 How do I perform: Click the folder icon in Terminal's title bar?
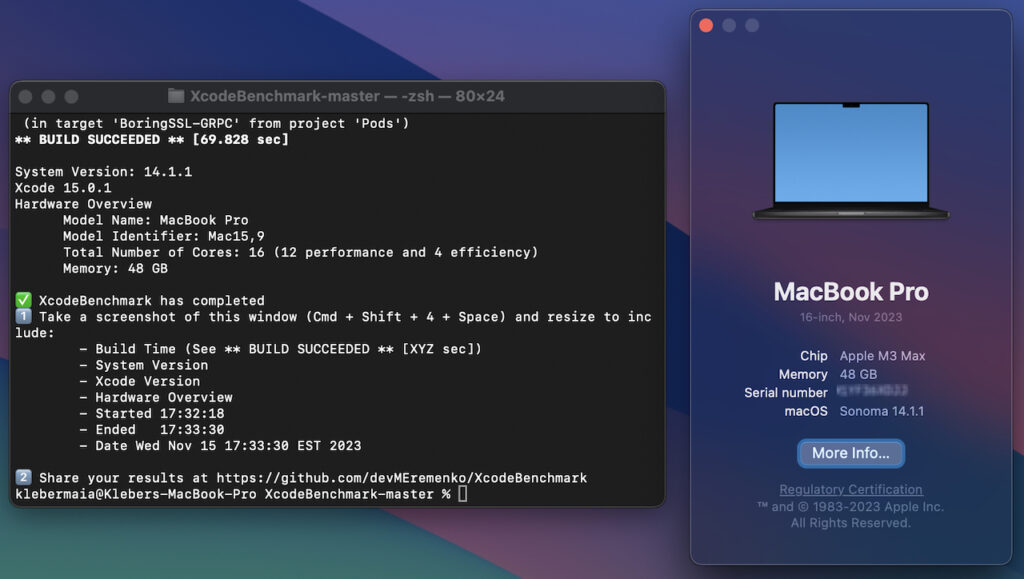[175, 96]
